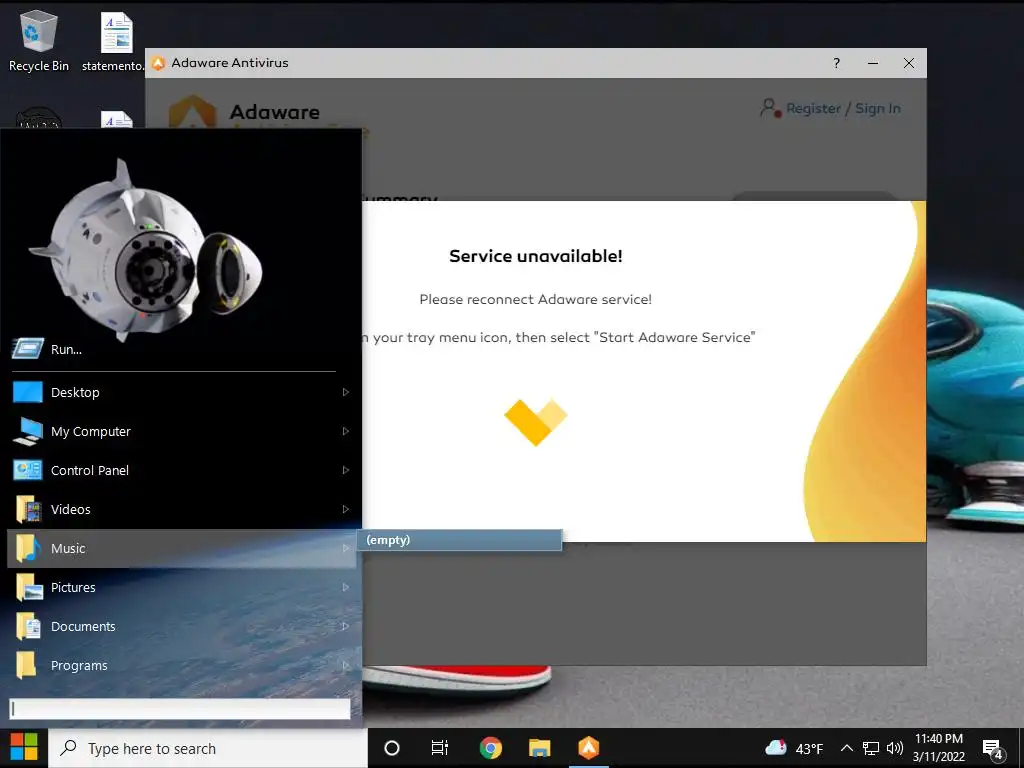Open Control Panel in start menu

[x=182, y=470]
